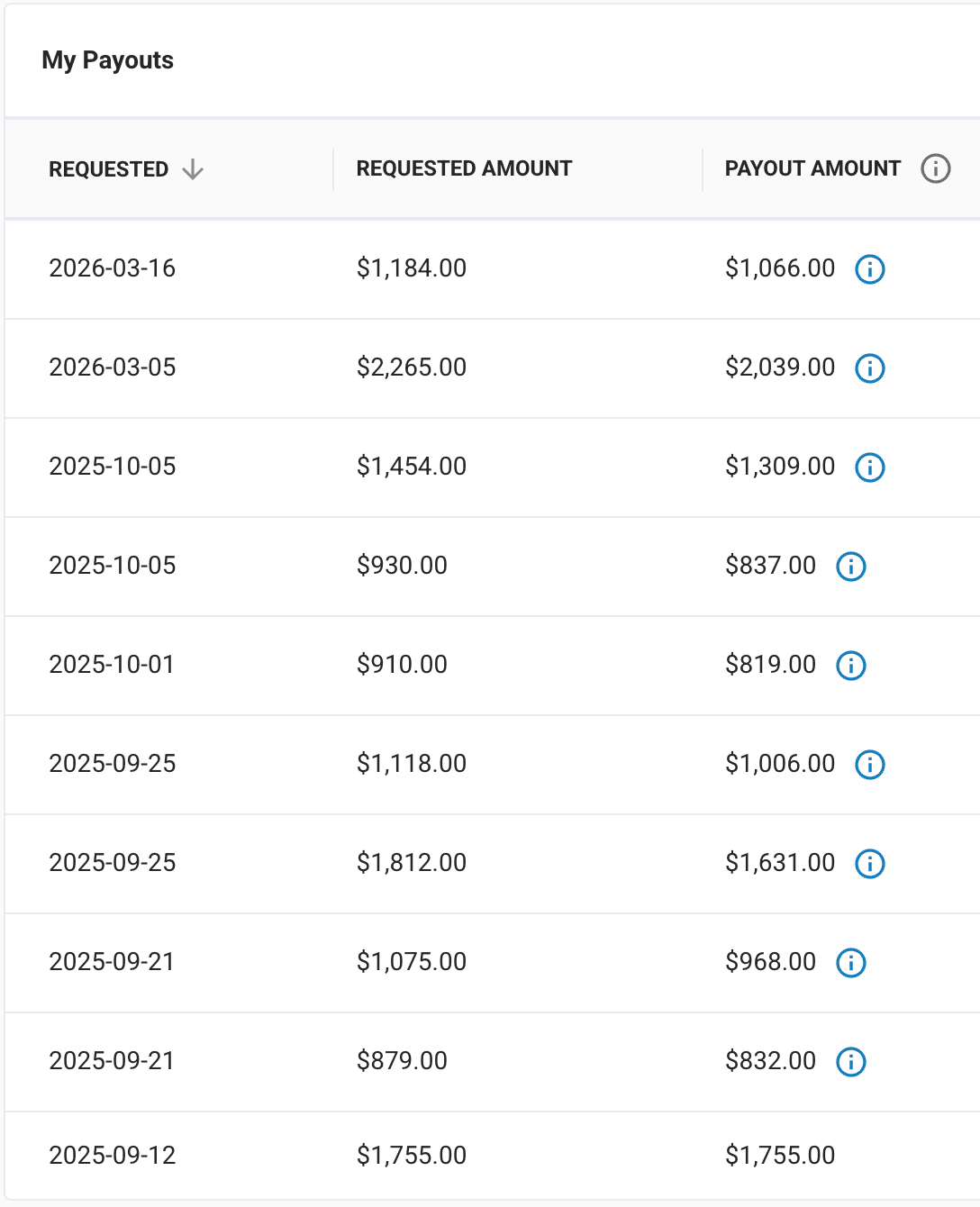
Task: Click the My Payouts heading
Action: (x=107, y=60)
